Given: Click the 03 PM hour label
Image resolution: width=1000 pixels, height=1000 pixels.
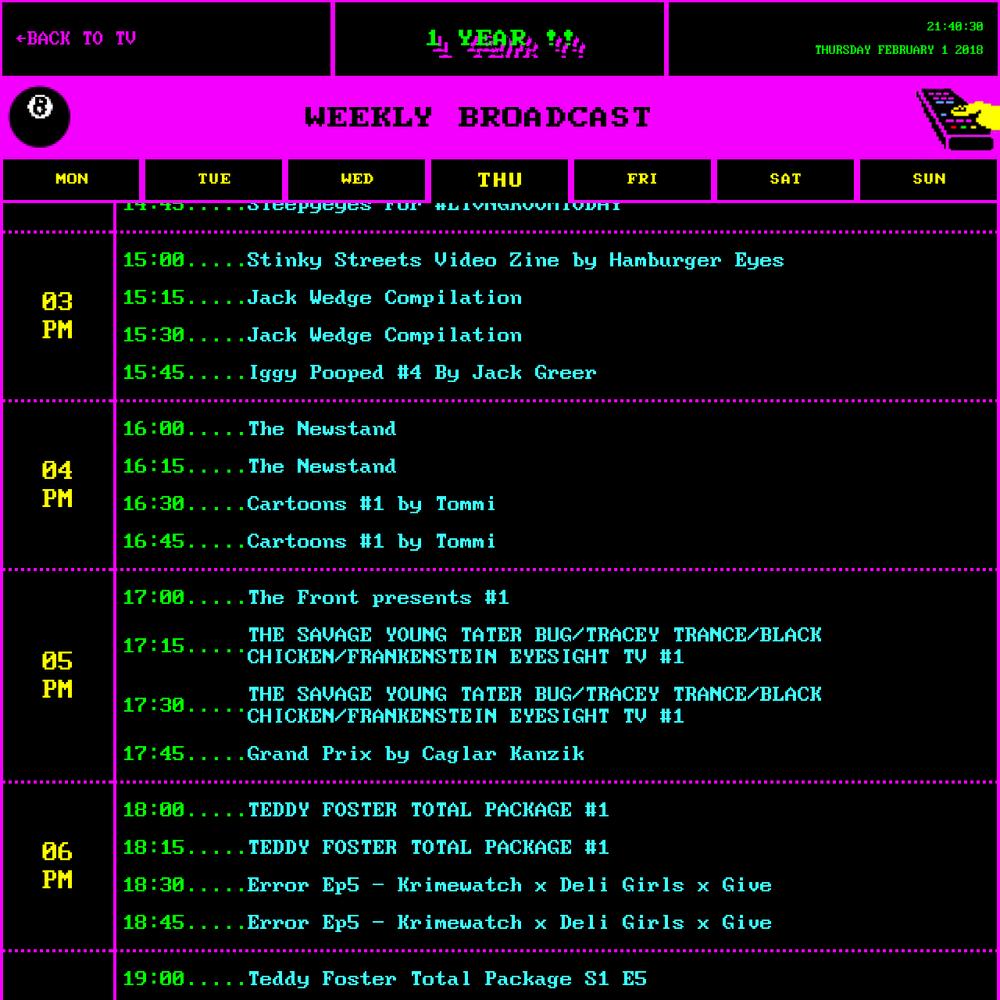Looking at the screenshot, I should click(x=57, y=316).
